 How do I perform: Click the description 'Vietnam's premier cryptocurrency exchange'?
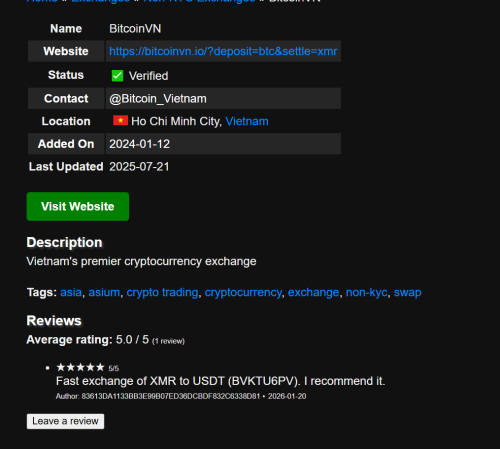[141, 261]
